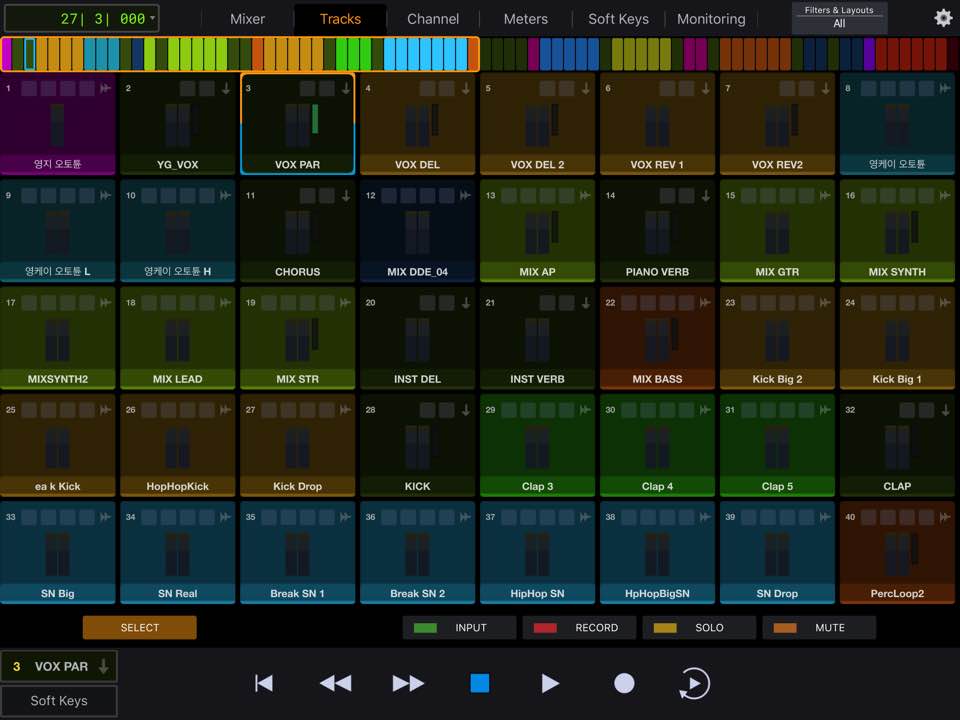Open the settings gear icon

coord(943,18)
